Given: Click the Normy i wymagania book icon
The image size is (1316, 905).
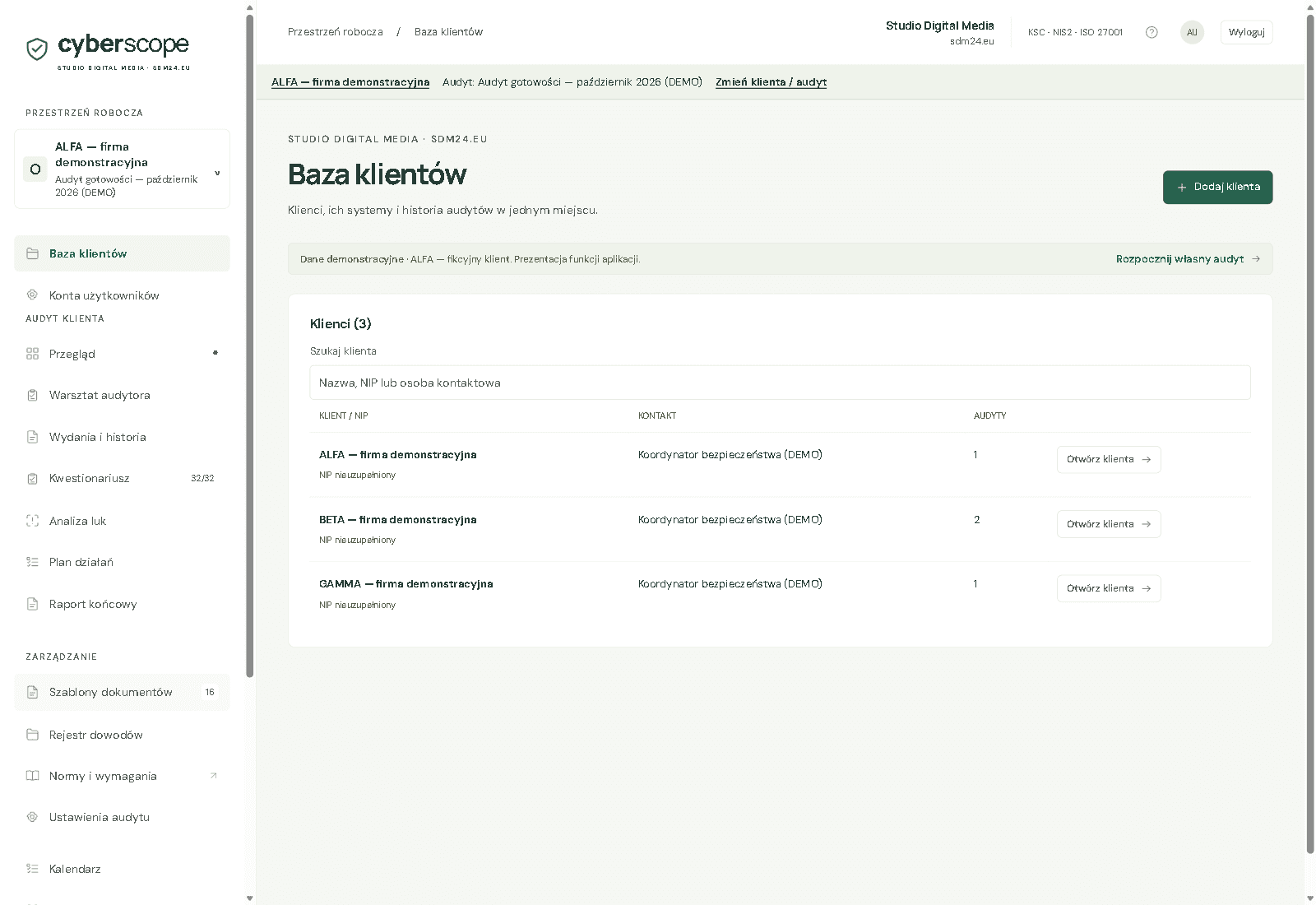Looking at the screenshot, I should (x=32, y=776).
